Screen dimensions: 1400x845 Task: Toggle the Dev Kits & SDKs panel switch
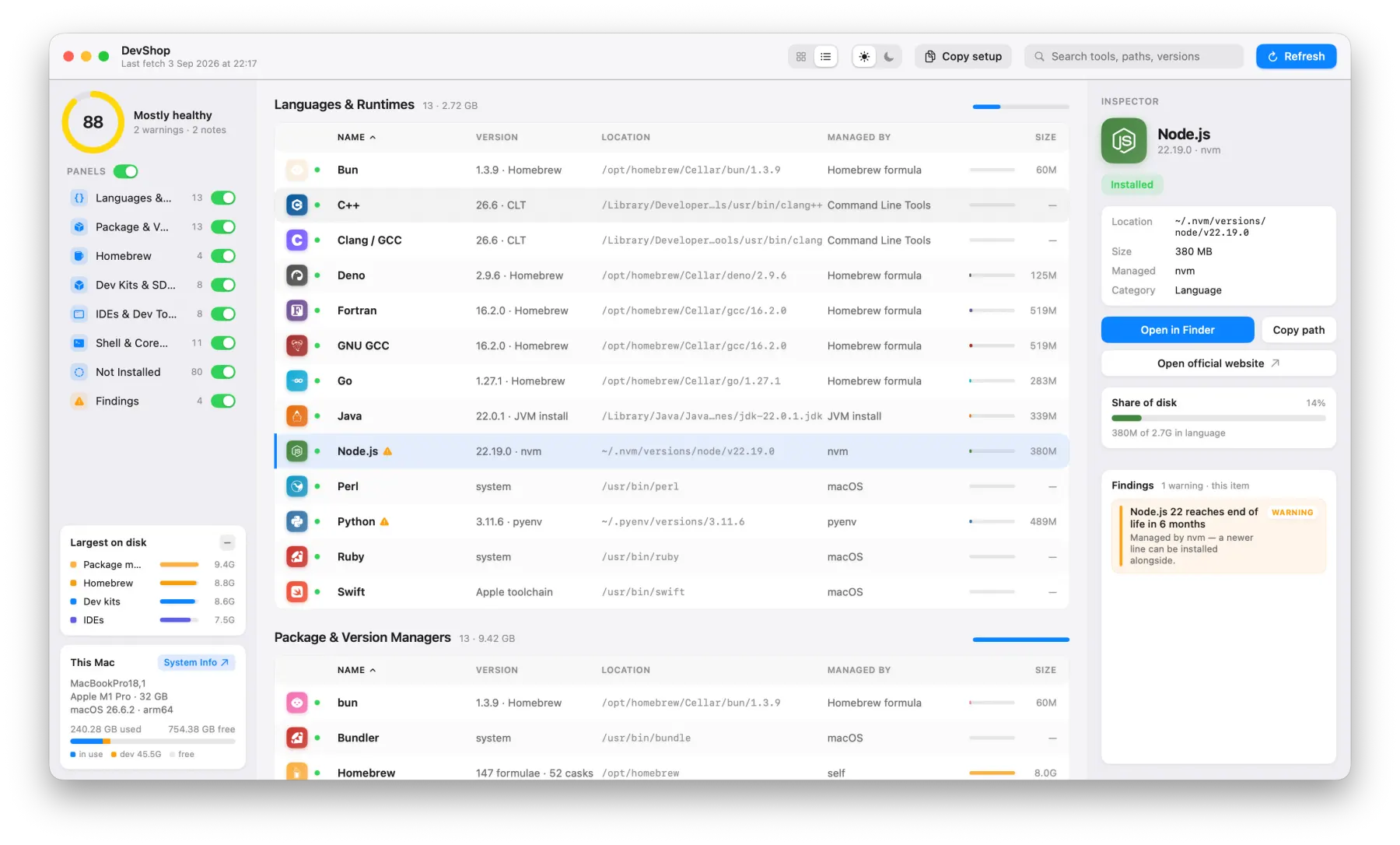coord(223,285)
